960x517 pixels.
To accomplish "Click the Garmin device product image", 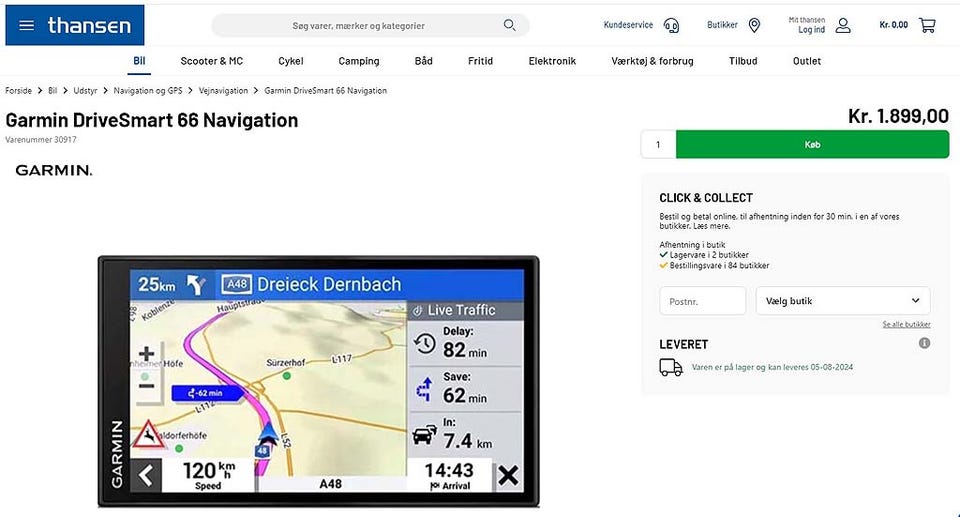I will click(318, 382).
